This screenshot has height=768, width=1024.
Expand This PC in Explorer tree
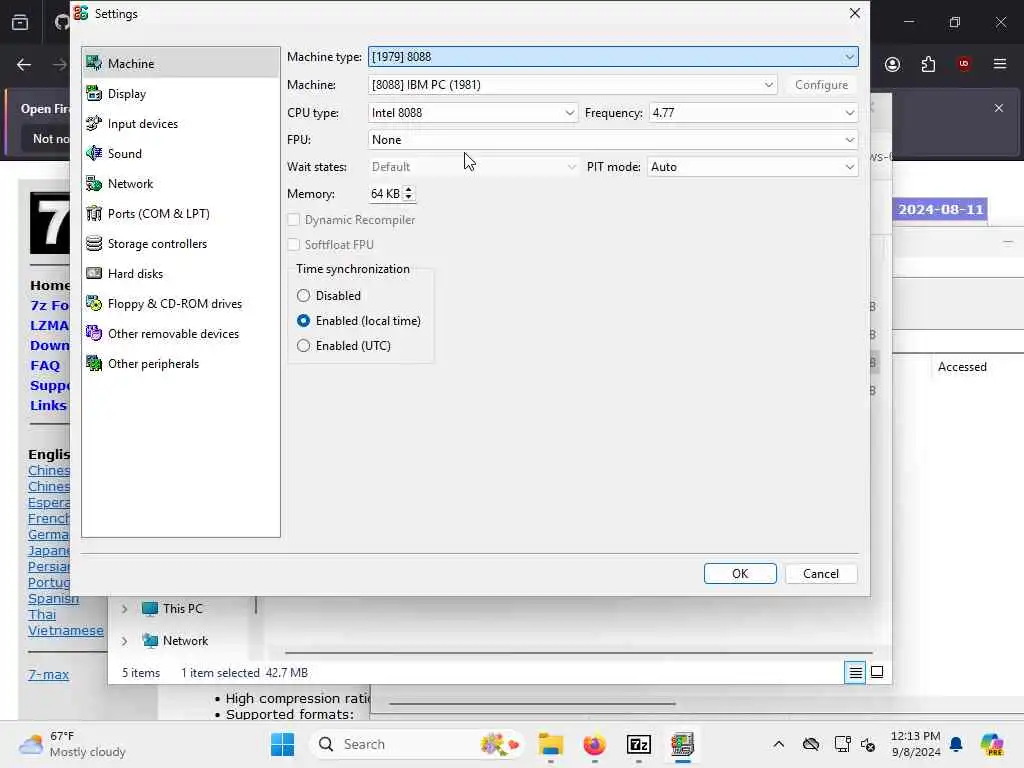pyautogui.click(x=124, y=609)
